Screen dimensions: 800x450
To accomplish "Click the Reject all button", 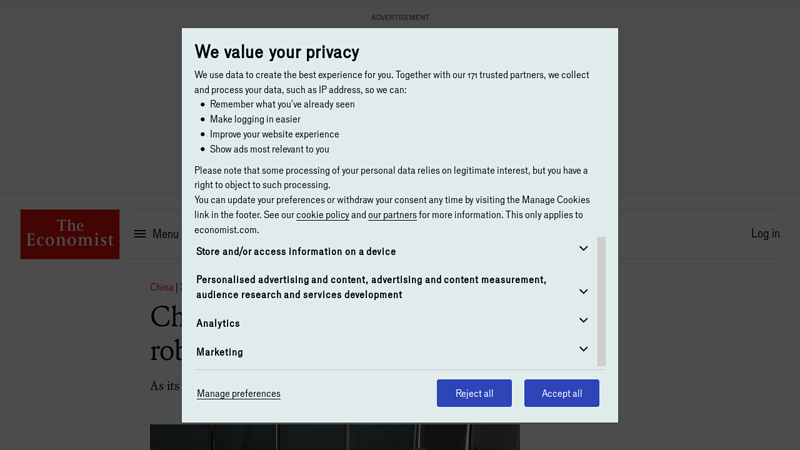I will [474, 393].
